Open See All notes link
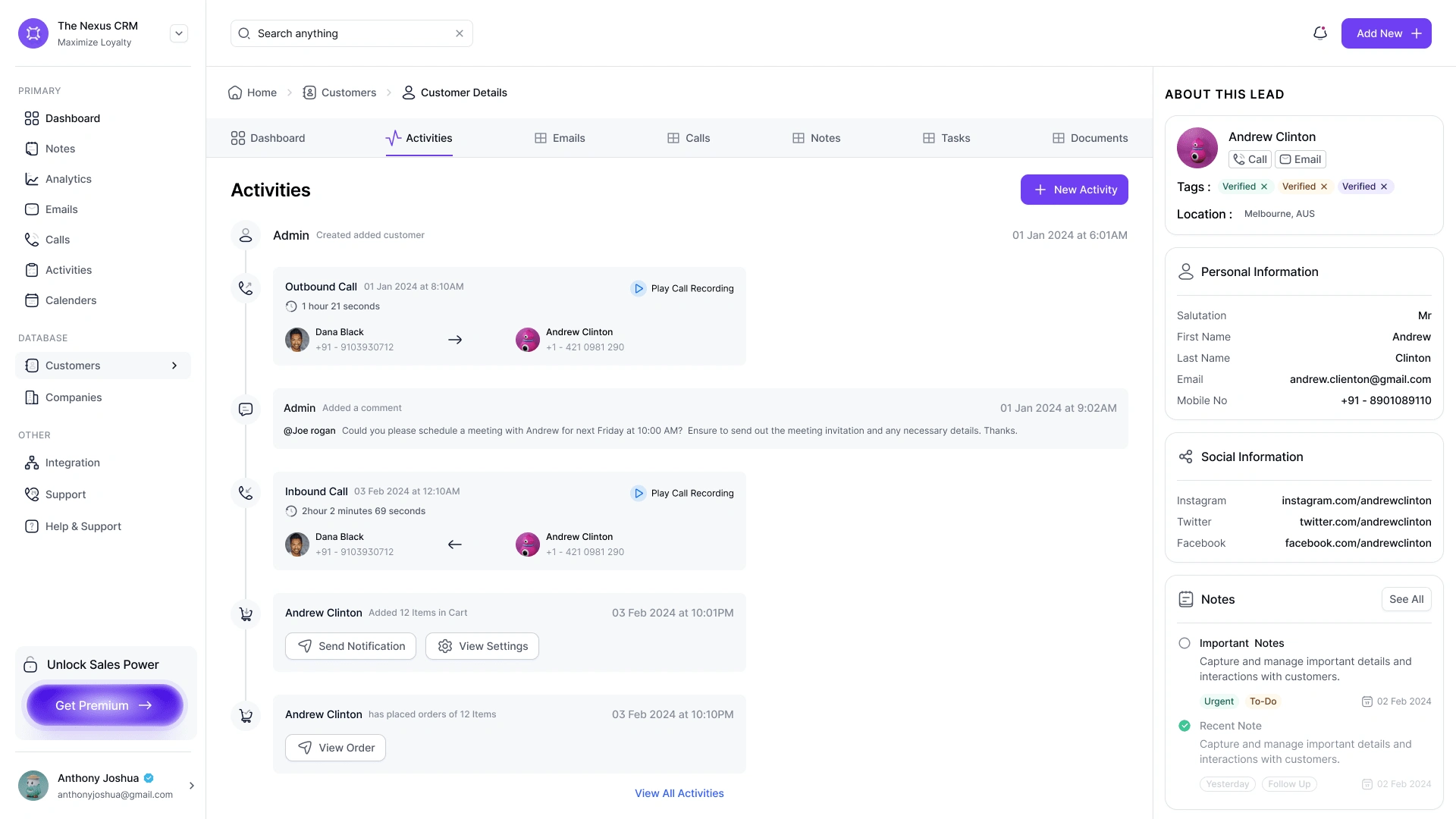Viewport: 1456px width, 819px height. (x=1406, y=599)
